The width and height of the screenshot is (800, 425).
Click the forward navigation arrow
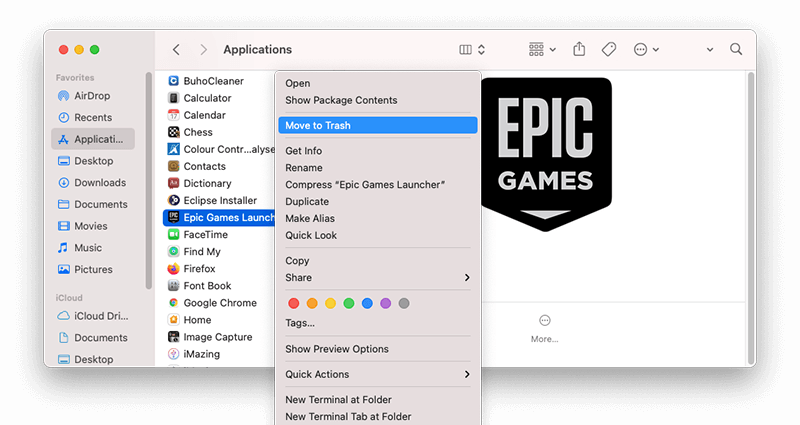[204, 49]
